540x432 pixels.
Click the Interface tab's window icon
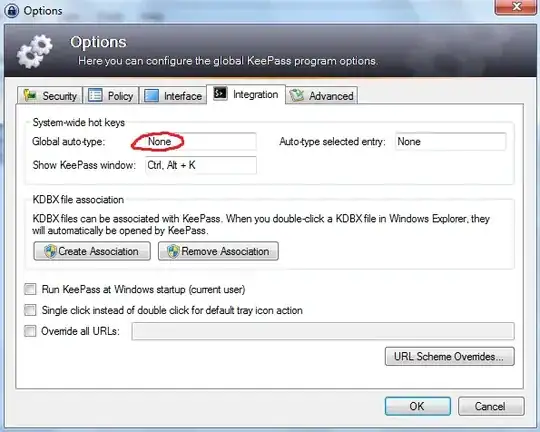coord(151,95)
